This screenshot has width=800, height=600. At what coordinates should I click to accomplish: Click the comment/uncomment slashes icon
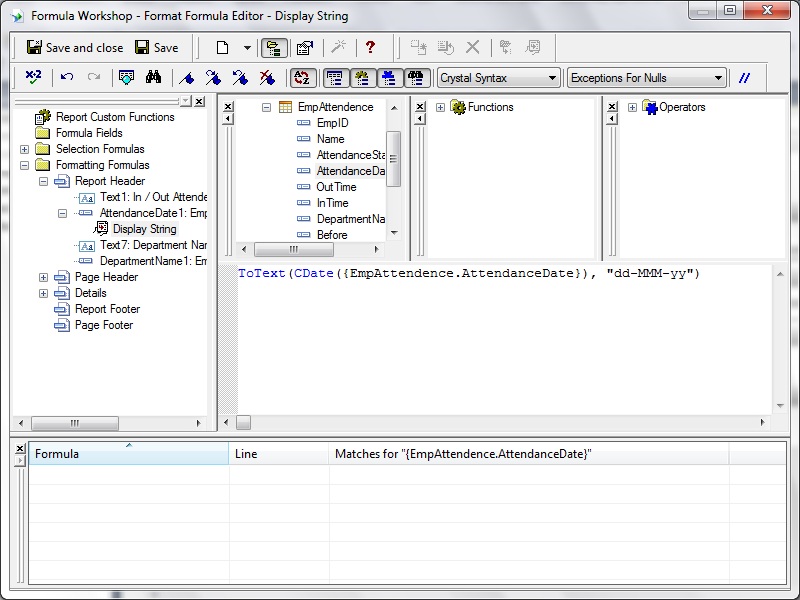[x=744, y=78]
